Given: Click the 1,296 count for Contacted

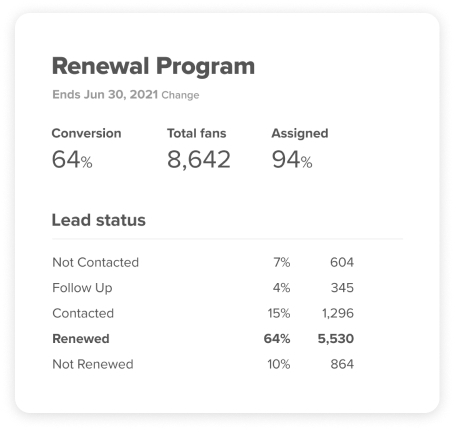Looking at the screenshot, I should click(338, 313).
